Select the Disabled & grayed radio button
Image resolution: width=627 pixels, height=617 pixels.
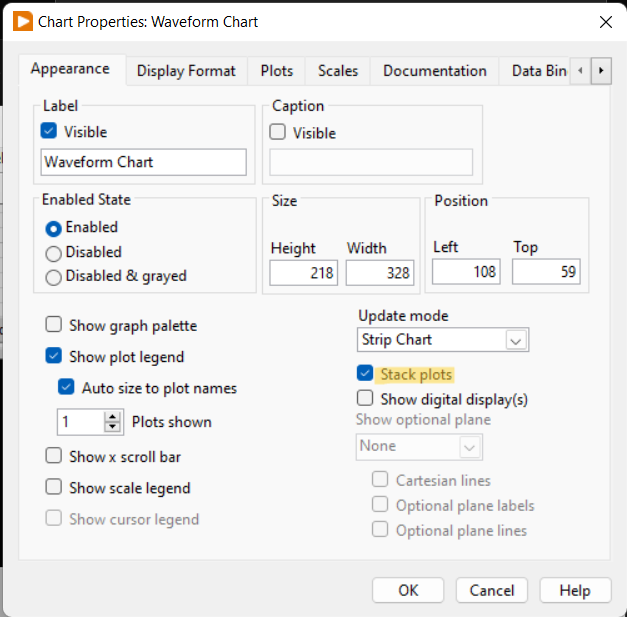pos(54,277)
